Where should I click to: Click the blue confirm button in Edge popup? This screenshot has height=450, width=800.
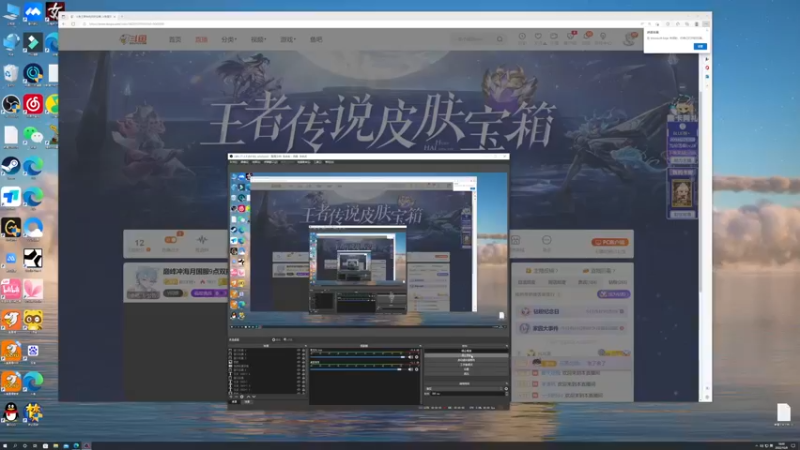700,46
